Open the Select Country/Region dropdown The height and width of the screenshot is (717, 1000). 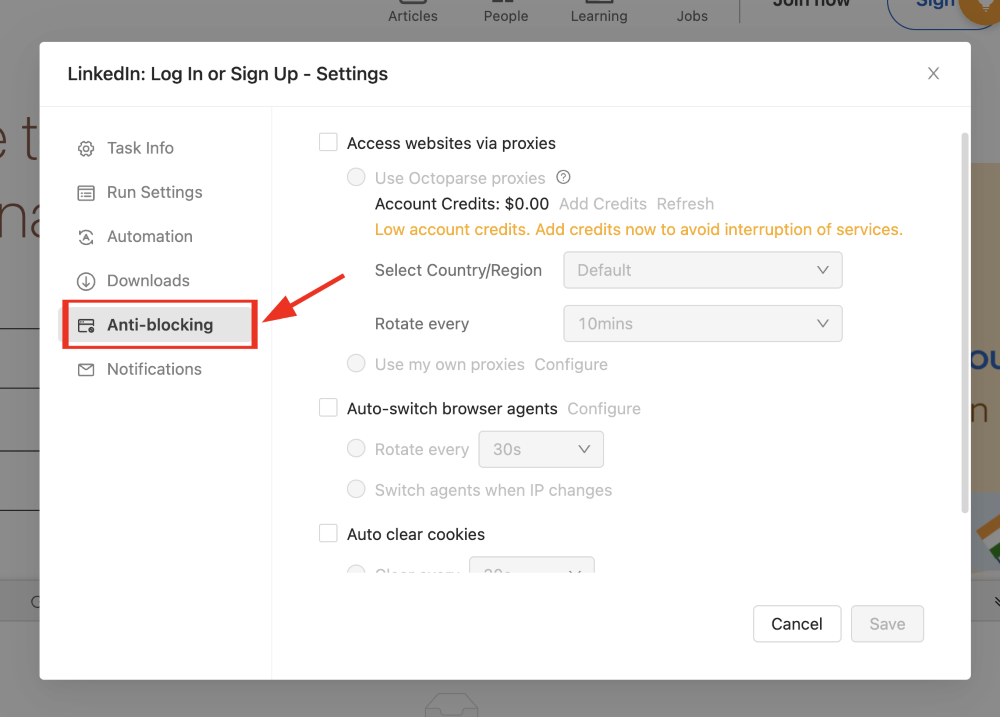pyautogui.click(x=702, y=270)
